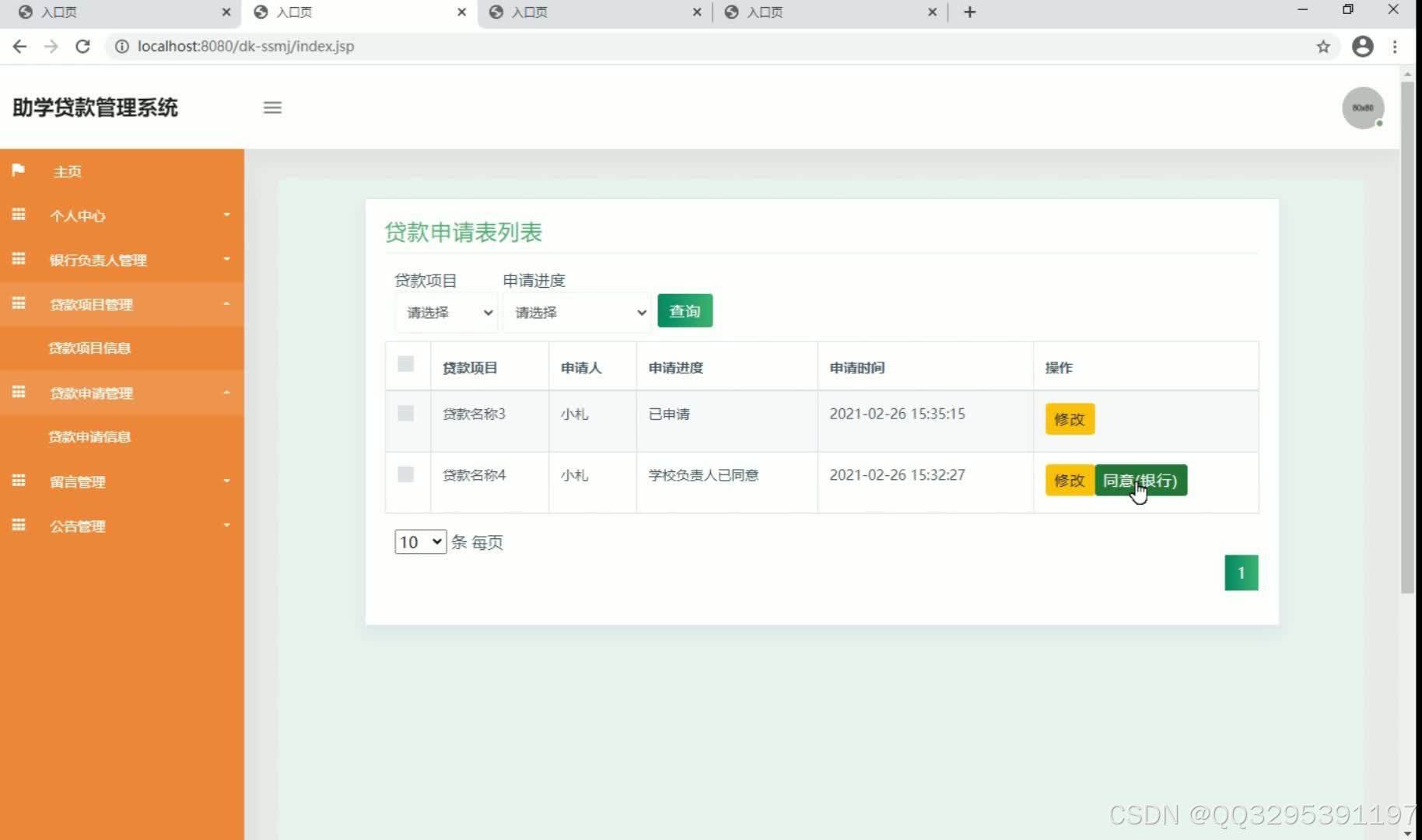This screenshot has height=840, width=1422.
Task: Bookmark this page with the star icon
Action: pos(1323,47)
